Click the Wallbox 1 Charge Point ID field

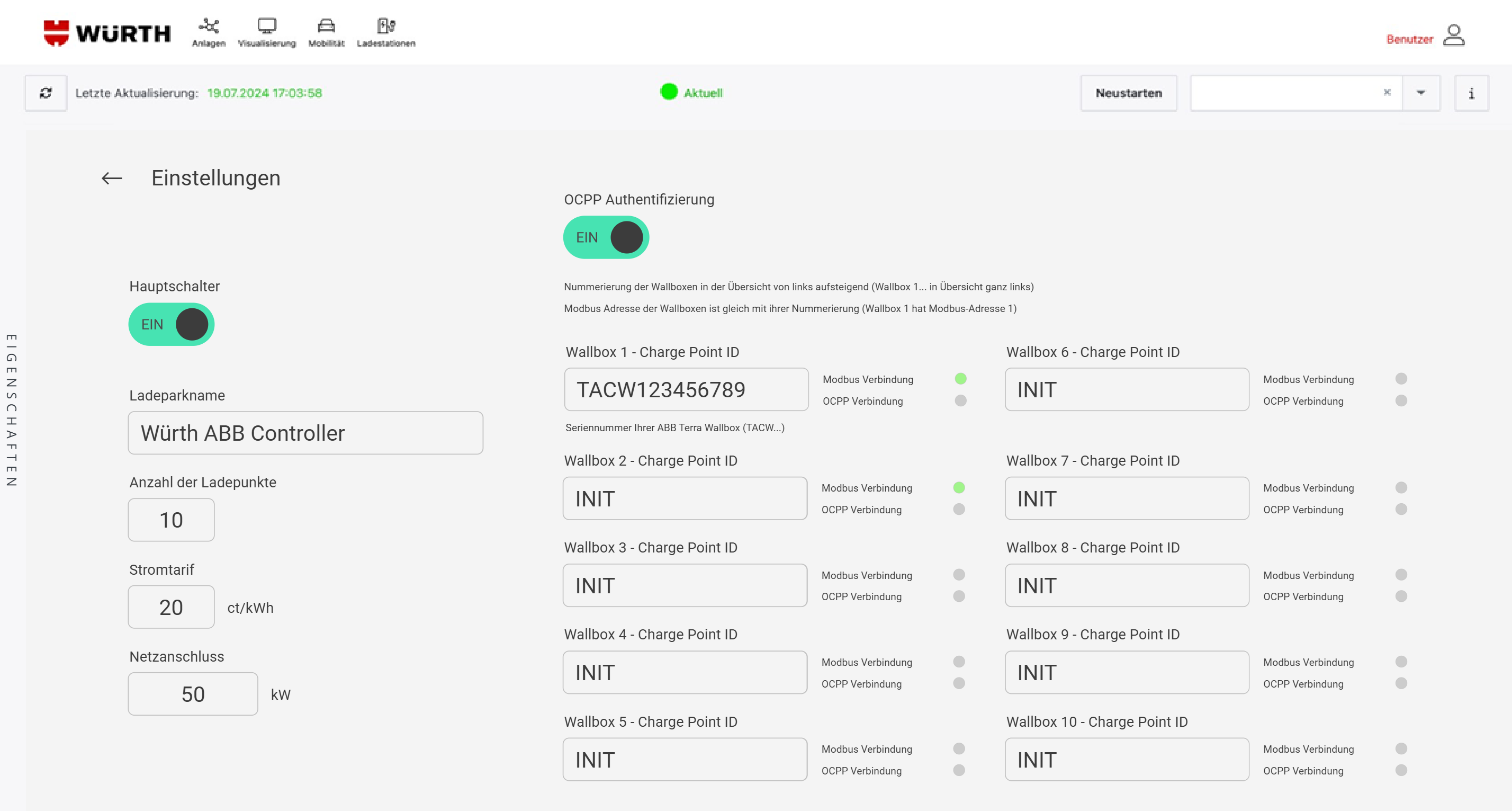click(686, 389)
